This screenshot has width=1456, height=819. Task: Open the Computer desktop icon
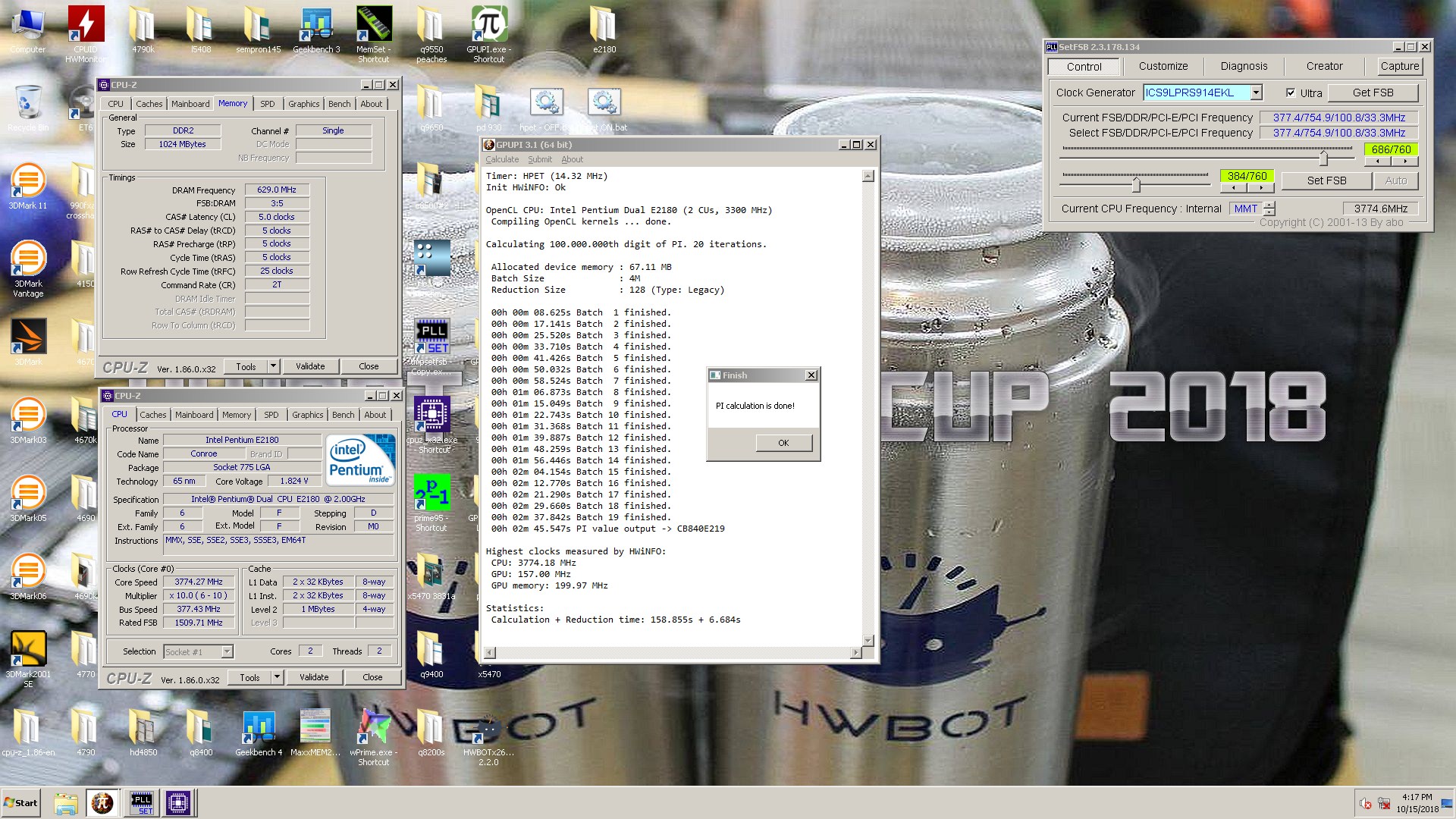[28, 30]
